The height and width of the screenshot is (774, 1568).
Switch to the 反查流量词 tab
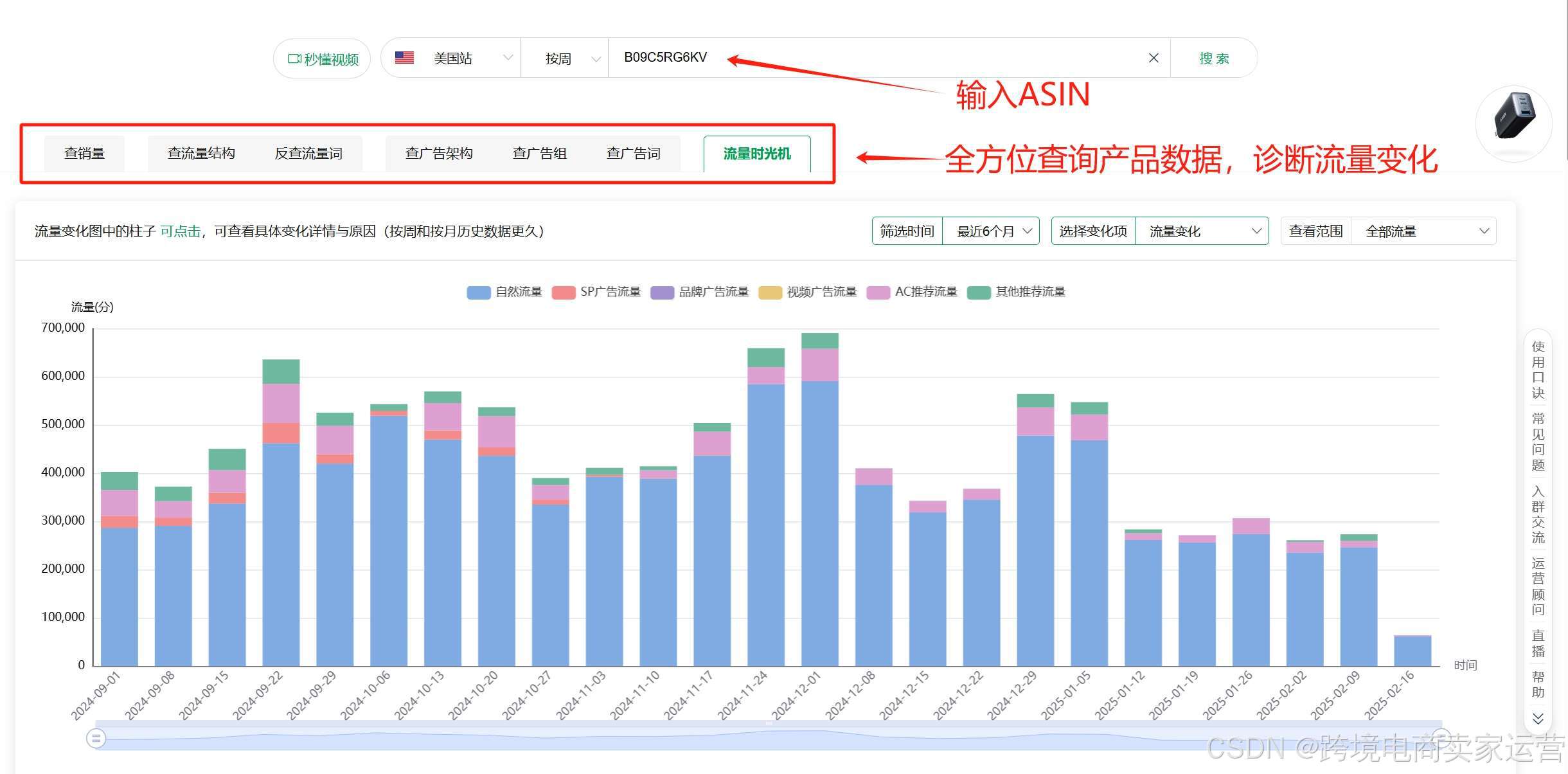coord(308,154)
